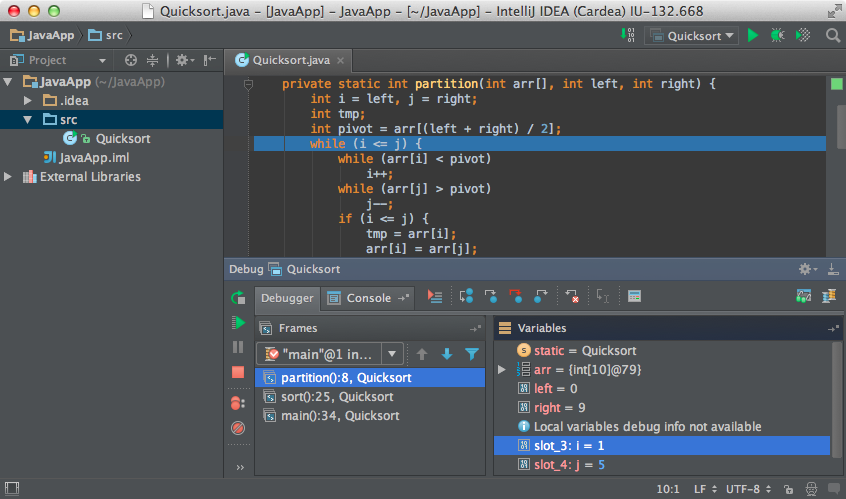The width and height of the screenshot is (846, 499).
Task: Click the Make Project build icon
Action: 627,36
